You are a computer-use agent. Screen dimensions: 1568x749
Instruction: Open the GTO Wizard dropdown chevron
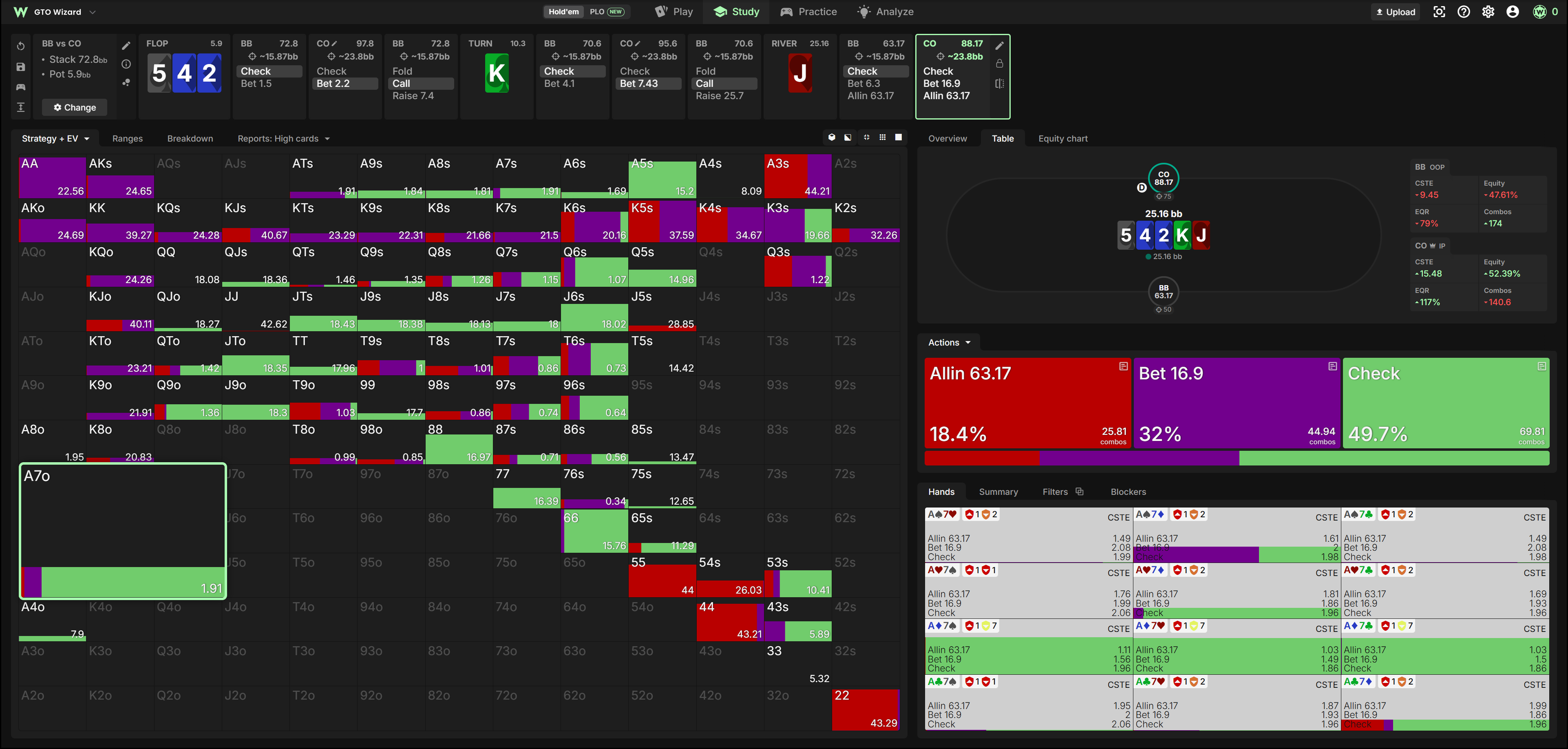point(93,11)
